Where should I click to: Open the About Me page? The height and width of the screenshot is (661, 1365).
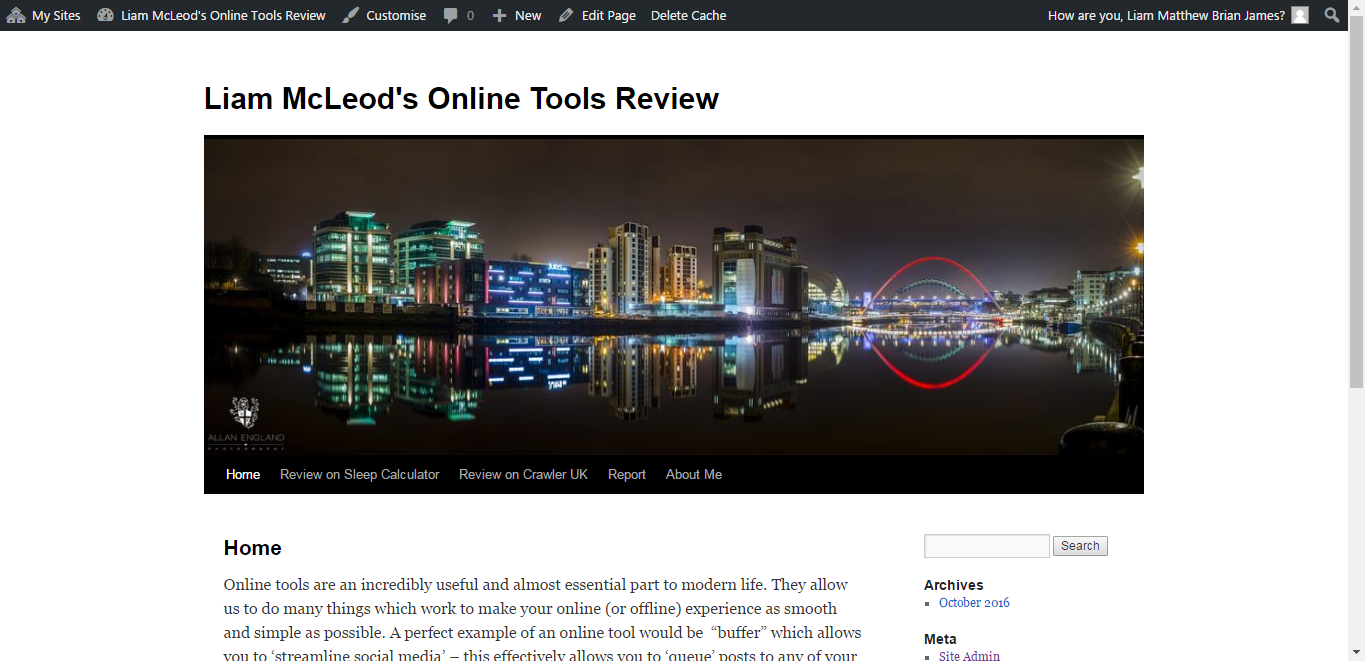click(x=693, y=474)
